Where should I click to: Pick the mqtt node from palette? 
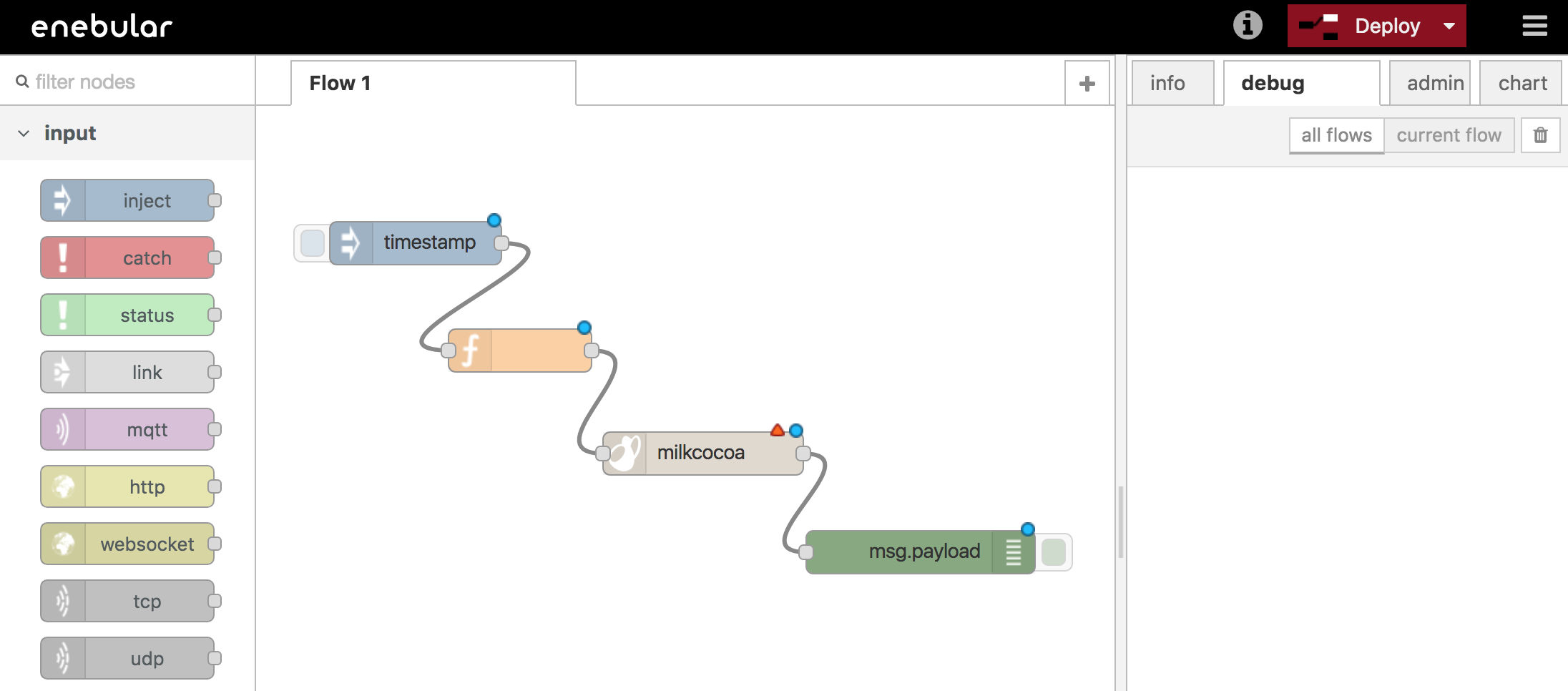click(127, 429)
